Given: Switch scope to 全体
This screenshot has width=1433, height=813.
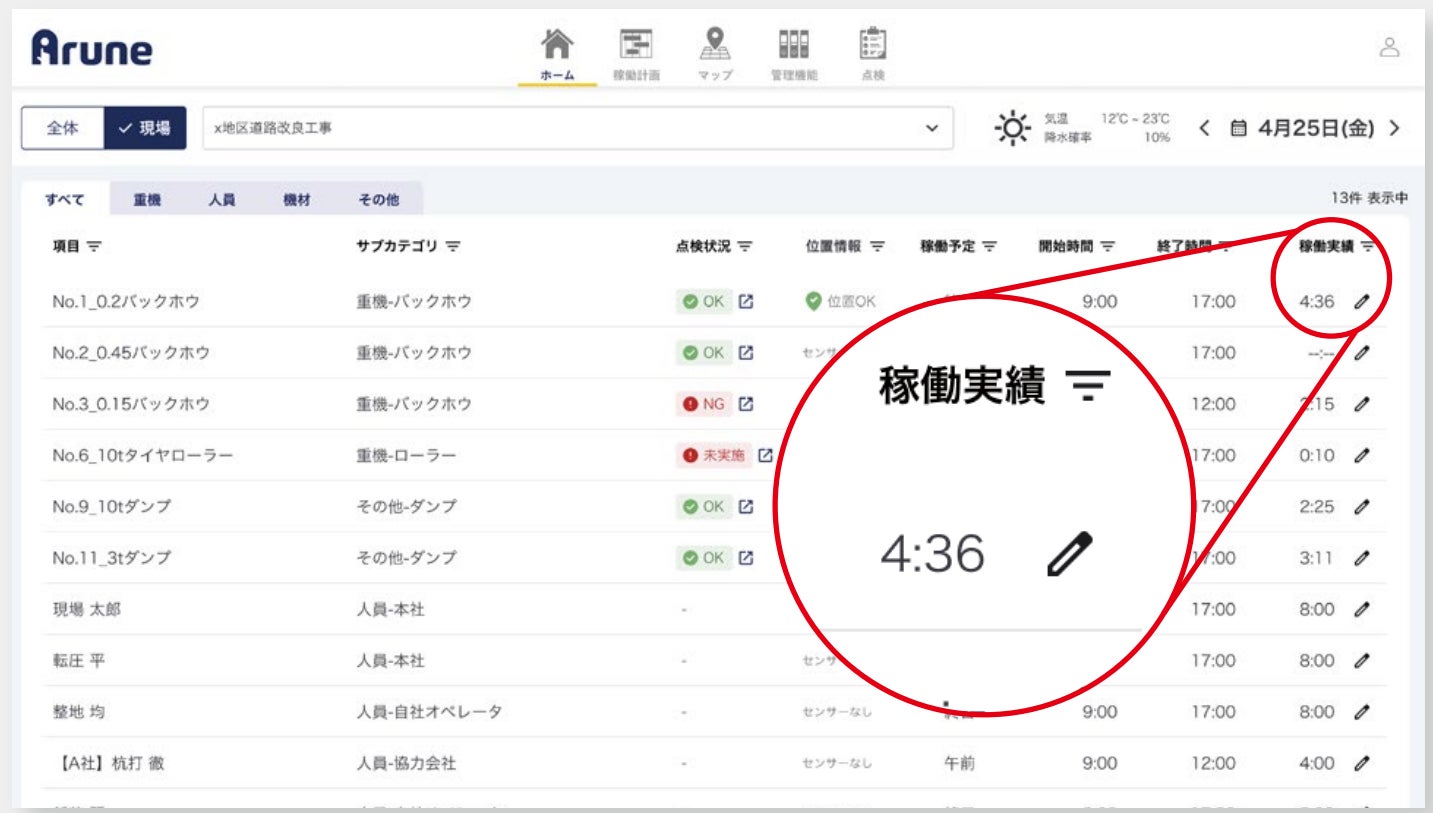Looking at the screenshot, I should pos(62,129).
